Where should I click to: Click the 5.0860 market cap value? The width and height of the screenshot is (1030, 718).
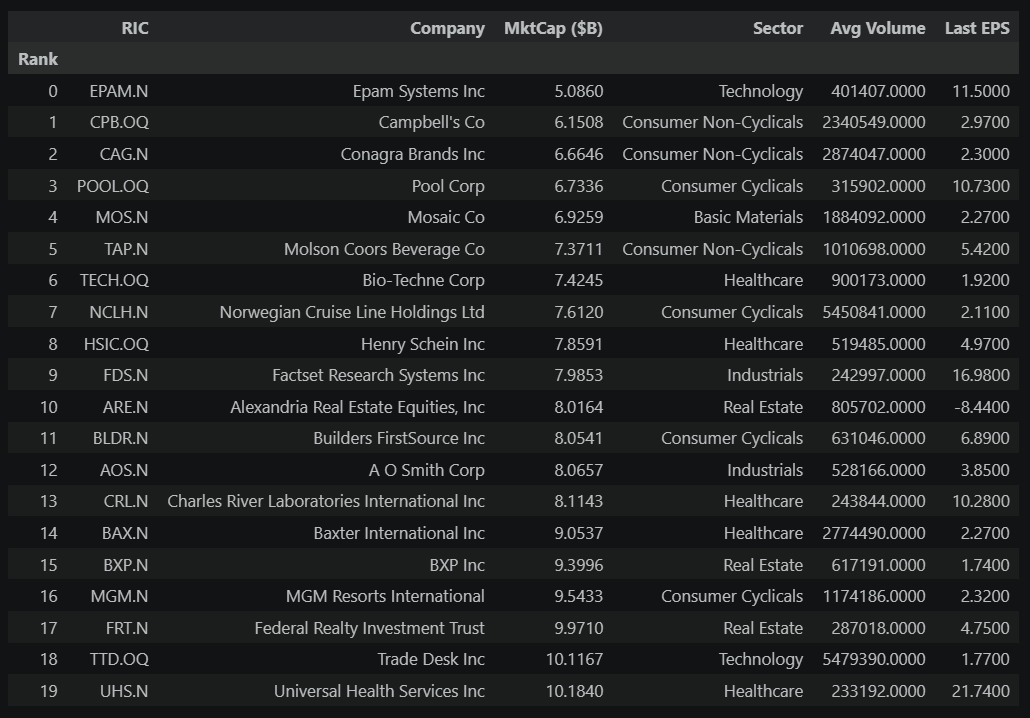[579, 91]
